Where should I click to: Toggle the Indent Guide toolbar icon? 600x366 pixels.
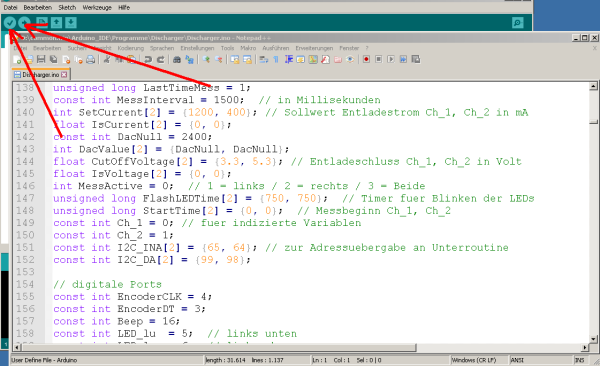coord(289,59)
